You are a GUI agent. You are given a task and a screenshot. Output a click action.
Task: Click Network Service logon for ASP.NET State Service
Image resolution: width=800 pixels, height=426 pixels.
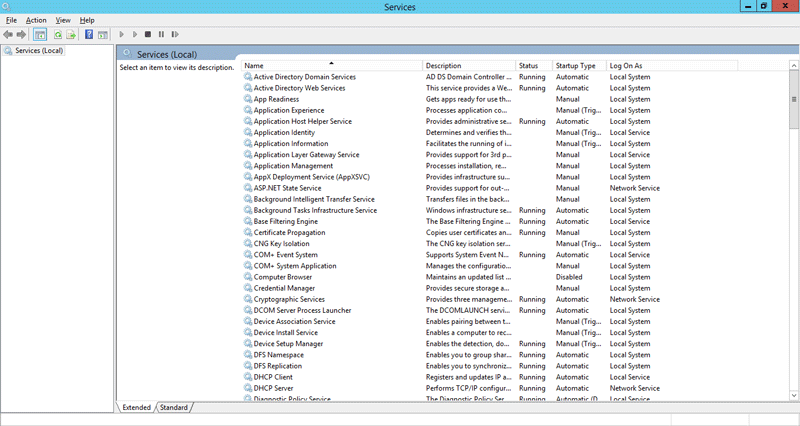pyautogui.click(x=635, y=188)
